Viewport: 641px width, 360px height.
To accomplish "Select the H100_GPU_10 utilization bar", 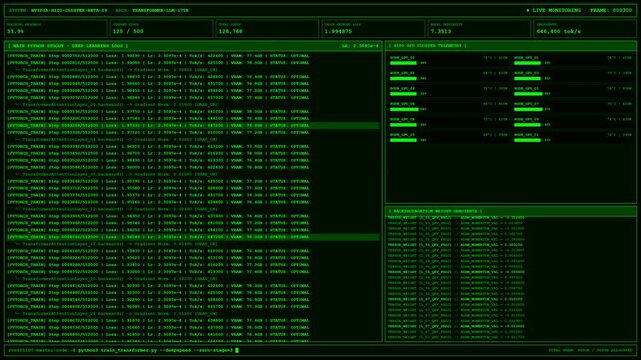I will pos(403,140).
